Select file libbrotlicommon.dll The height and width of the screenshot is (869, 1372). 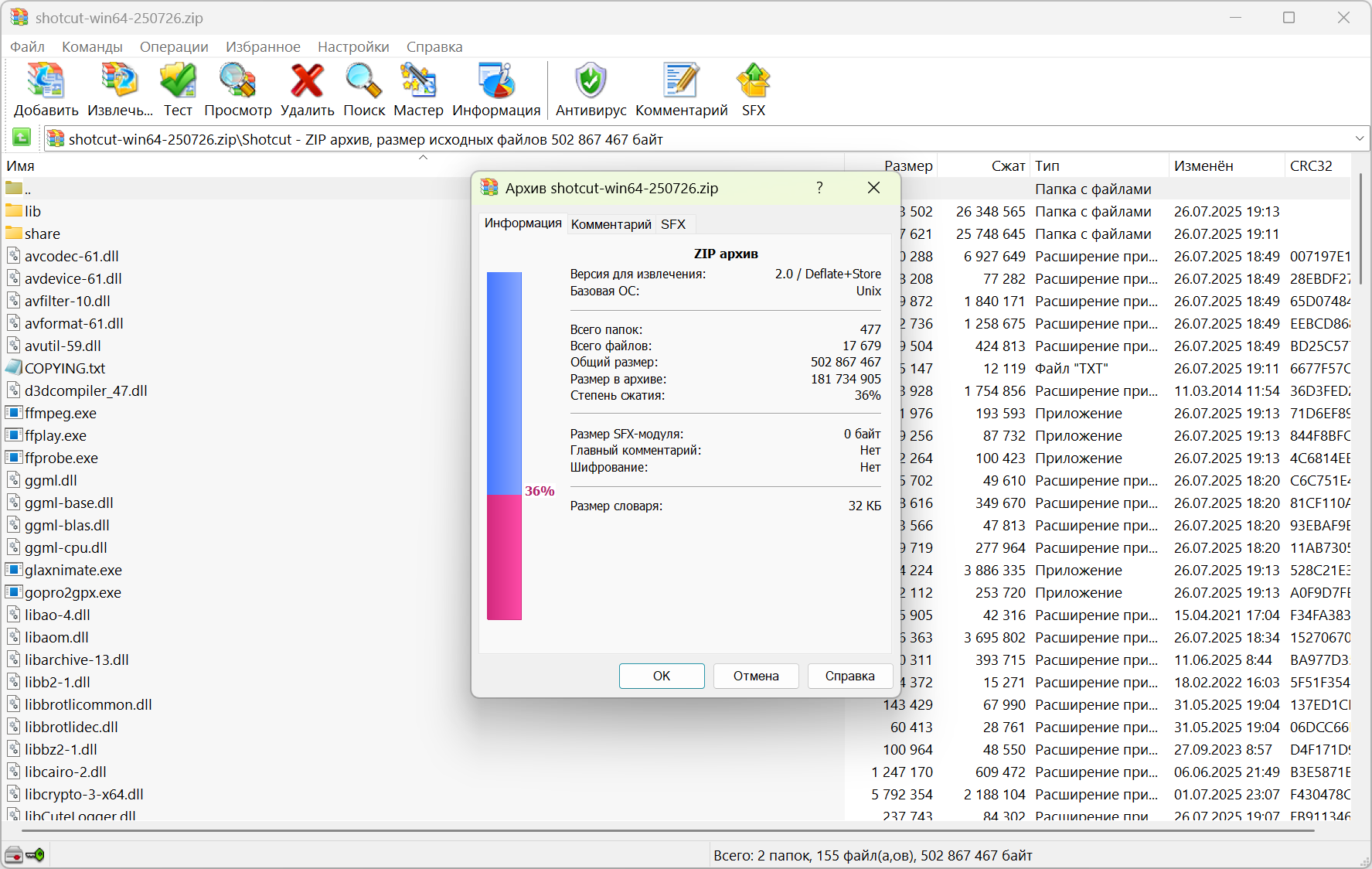tap(88, 704)
